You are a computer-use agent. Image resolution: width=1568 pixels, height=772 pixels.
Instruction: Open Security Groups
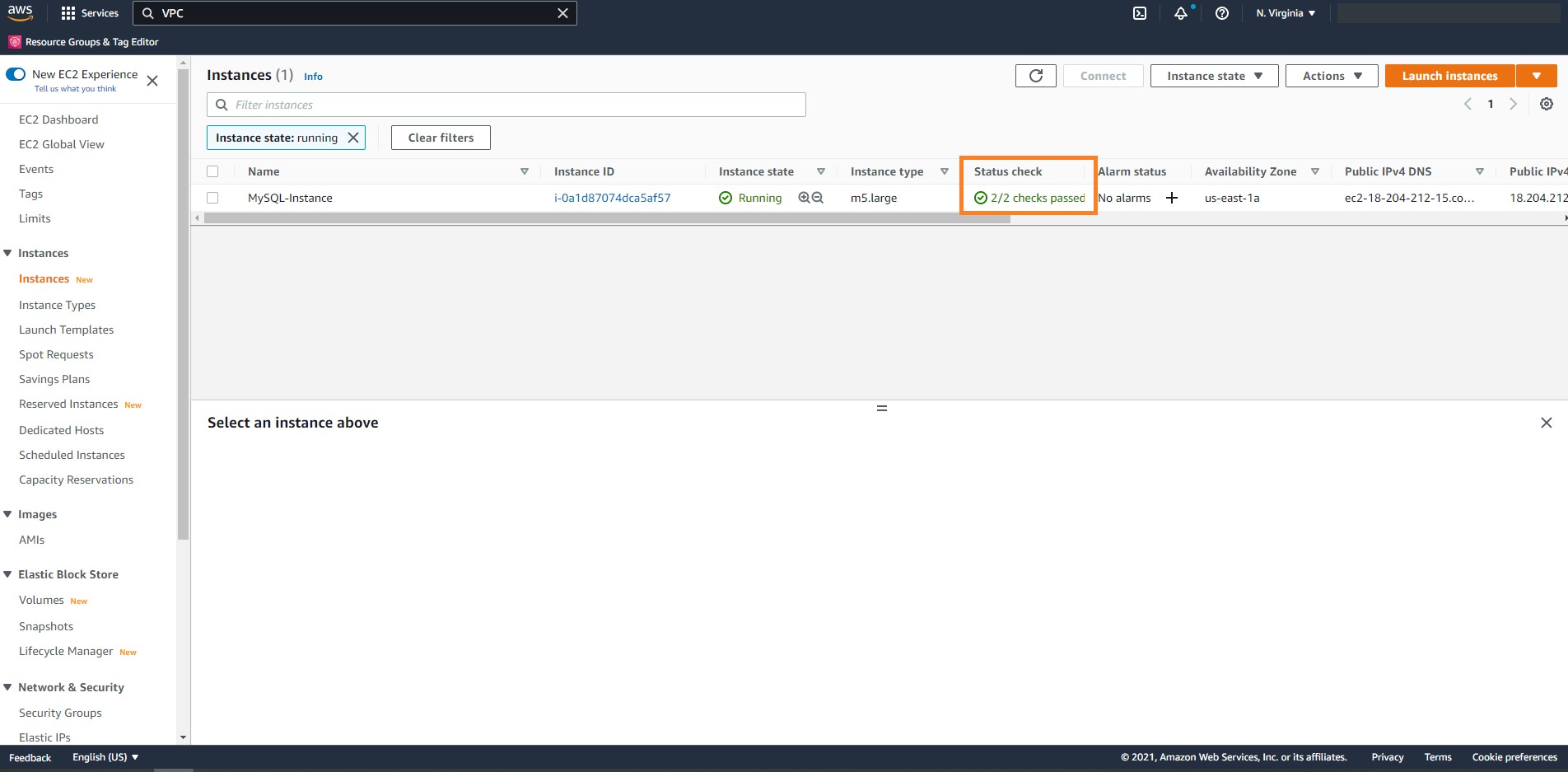[x=60, y=713]
